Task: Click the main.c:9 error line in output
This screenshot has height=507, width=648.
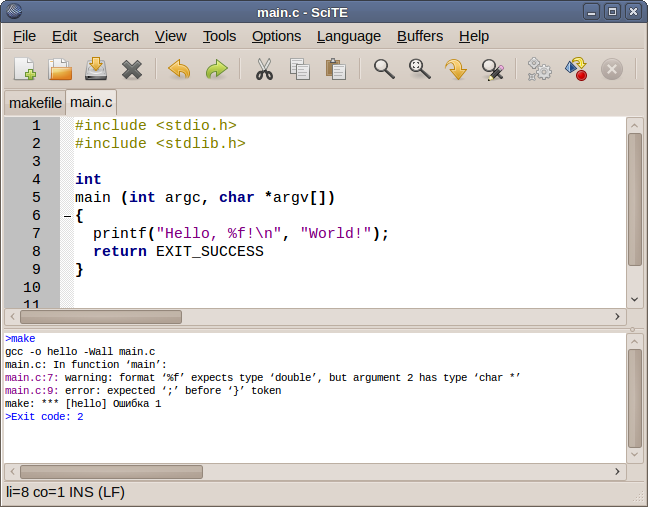Action: pos(142,391)
